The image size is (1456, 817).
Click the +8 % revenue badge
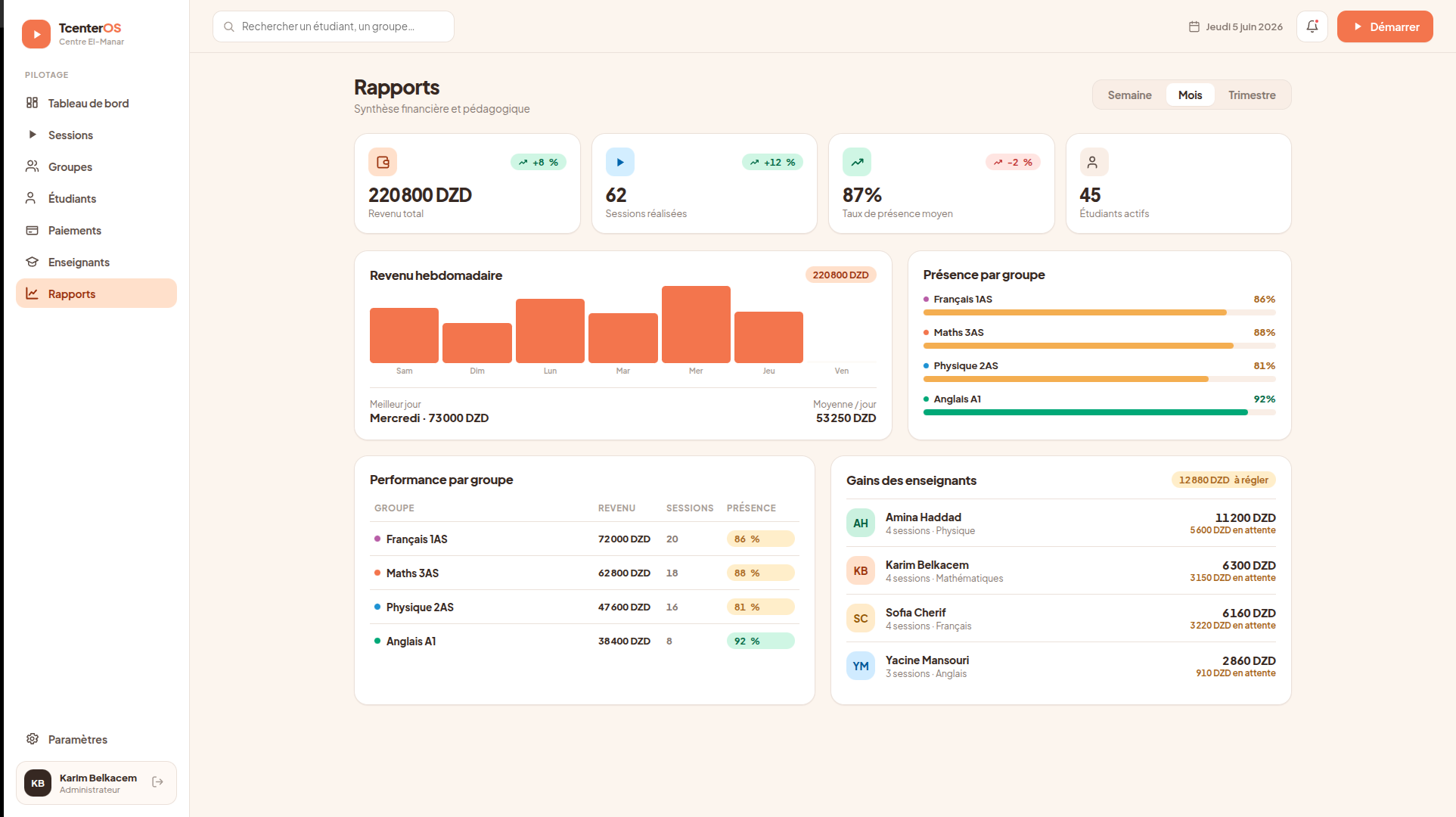click(x=539, y=162)
